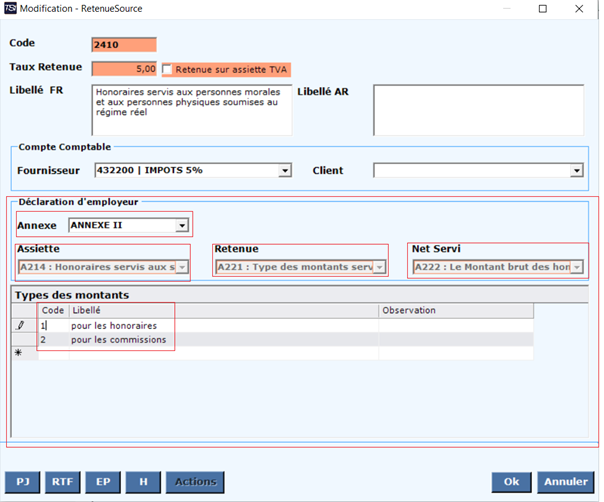Image resolution: width=604 pixels, height=502 pixels.
Task: Click code cell '1' in the table
Action: pos(54,326)
